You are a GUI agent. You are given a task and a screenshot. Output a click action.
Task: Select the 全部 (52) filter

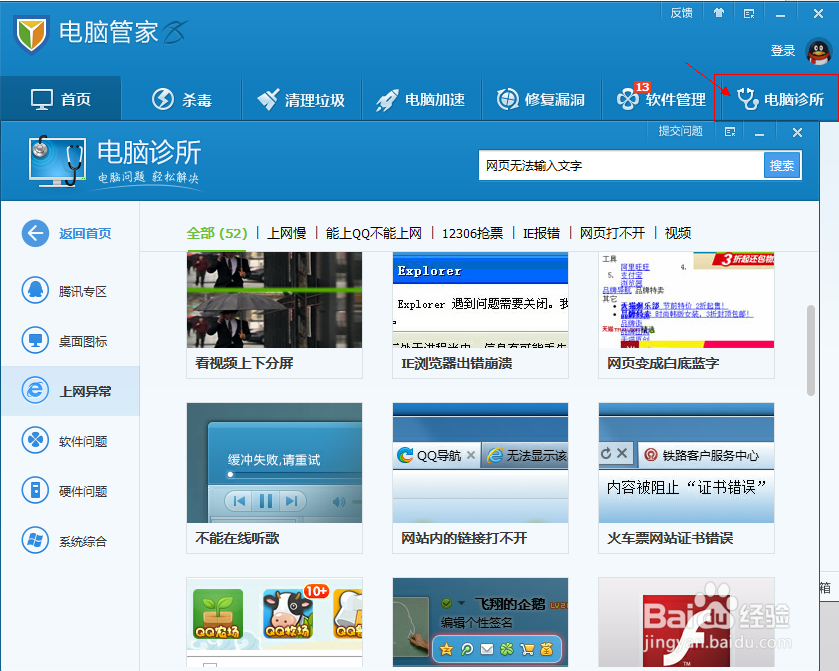point(217,233)
